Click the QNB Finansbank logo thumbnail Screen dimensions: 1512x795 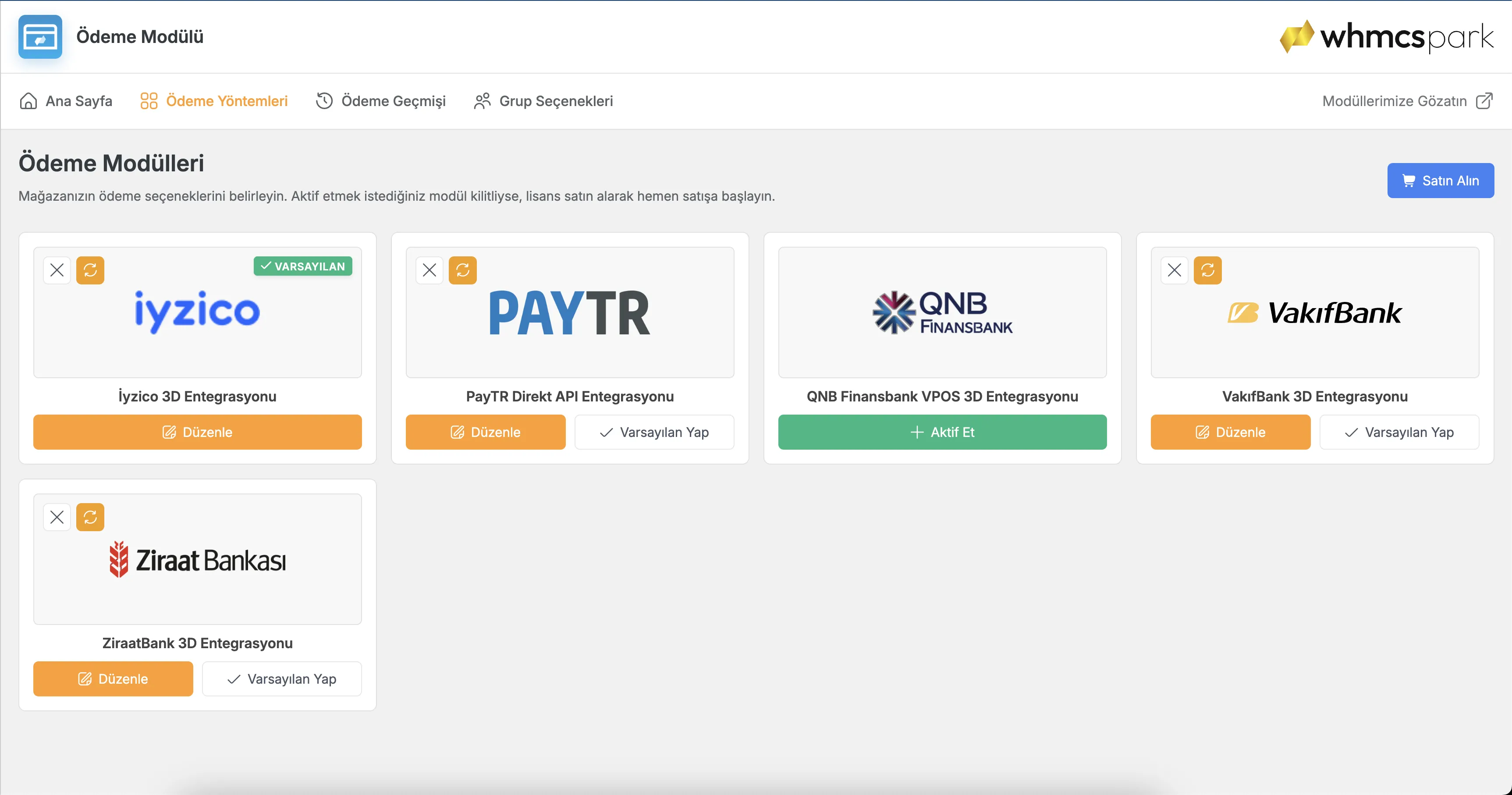point(943,312)
